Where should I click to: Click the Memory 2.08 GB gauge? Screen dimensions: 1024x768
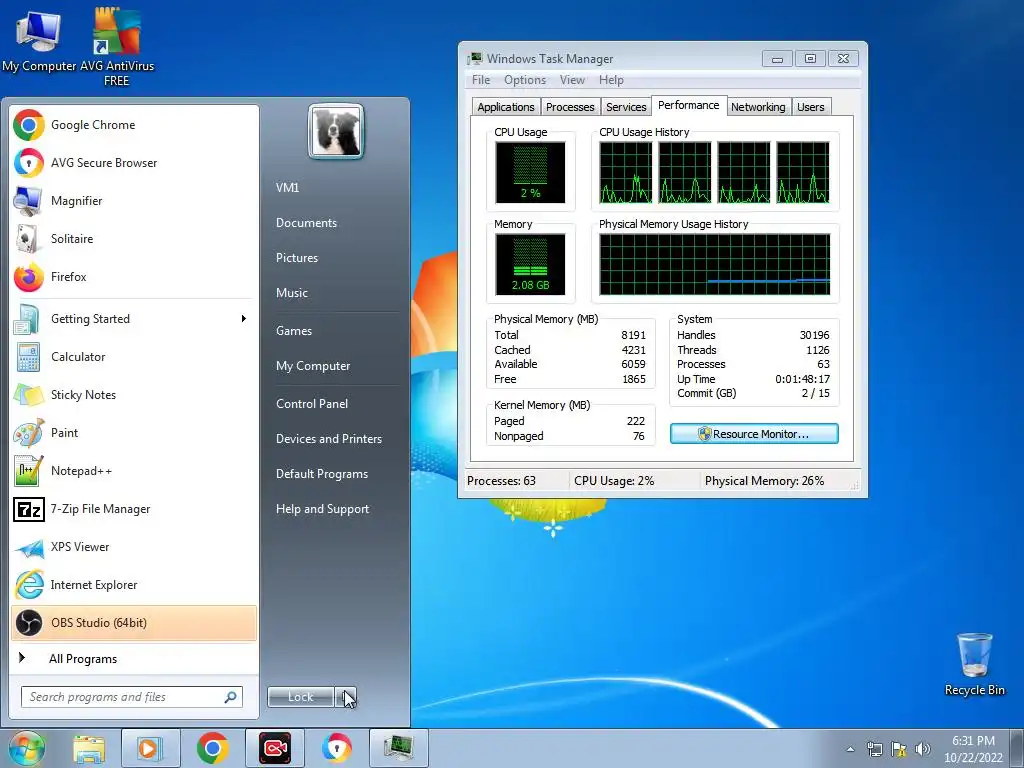point(530,264)
